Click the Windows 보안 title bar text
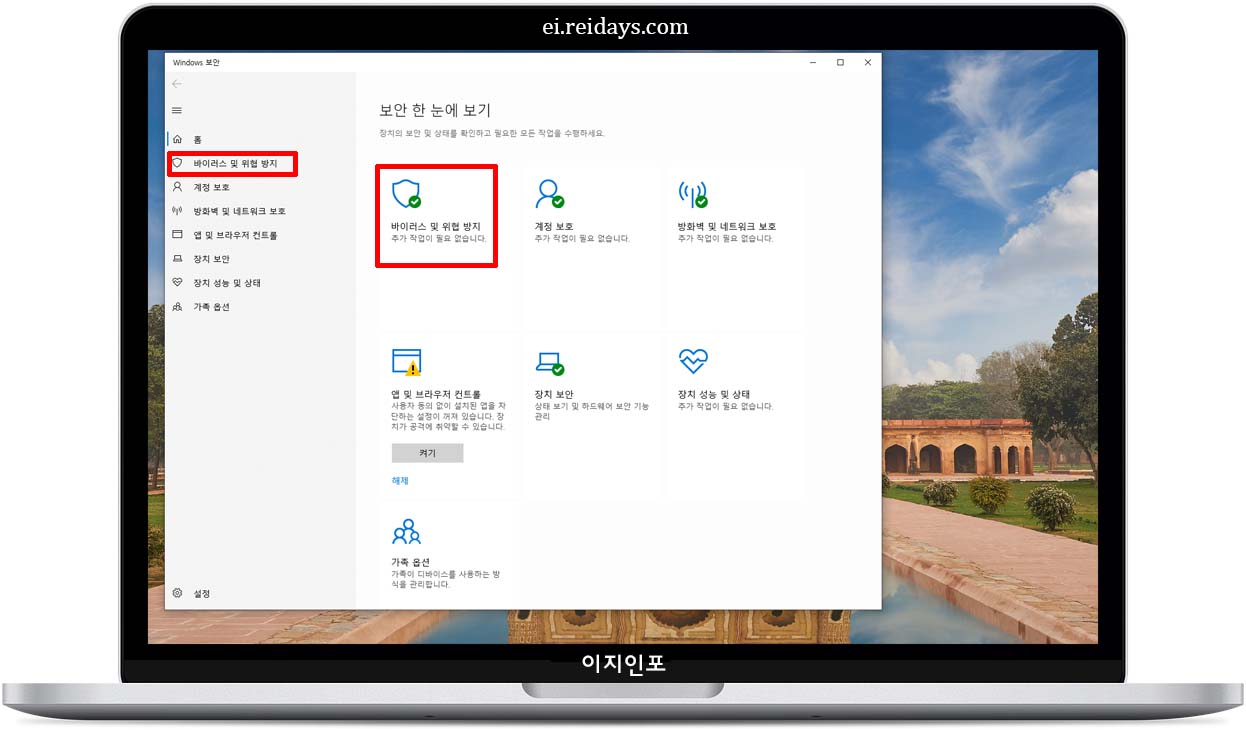This screenshot has width=1246, height=730. (x=198, y=62)
